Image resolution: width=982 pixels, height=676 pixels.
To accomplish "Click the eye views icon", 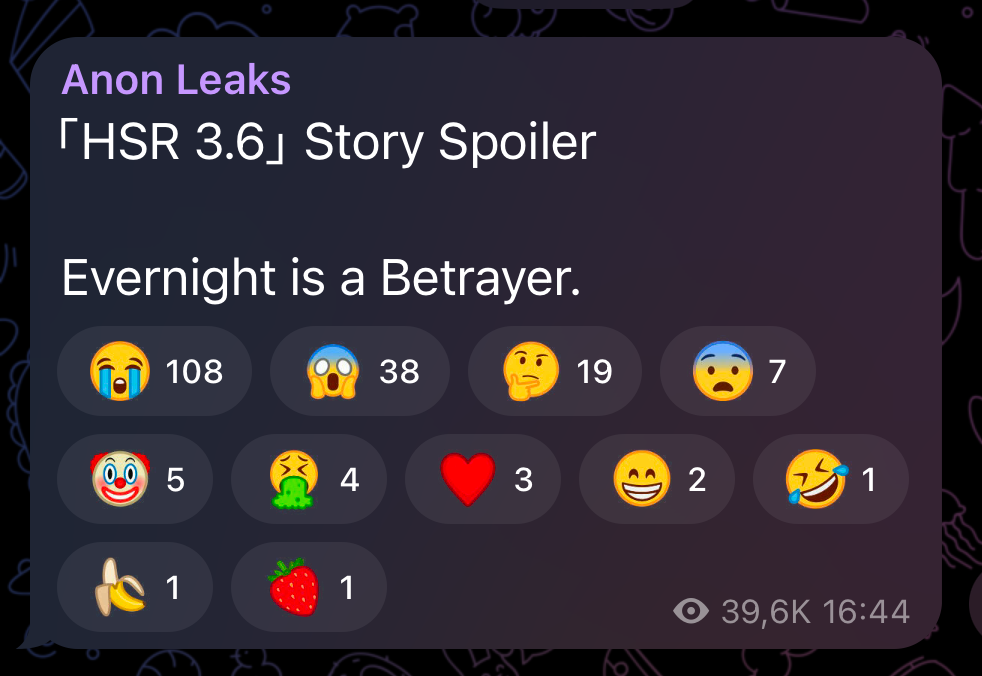I will 691,611.
